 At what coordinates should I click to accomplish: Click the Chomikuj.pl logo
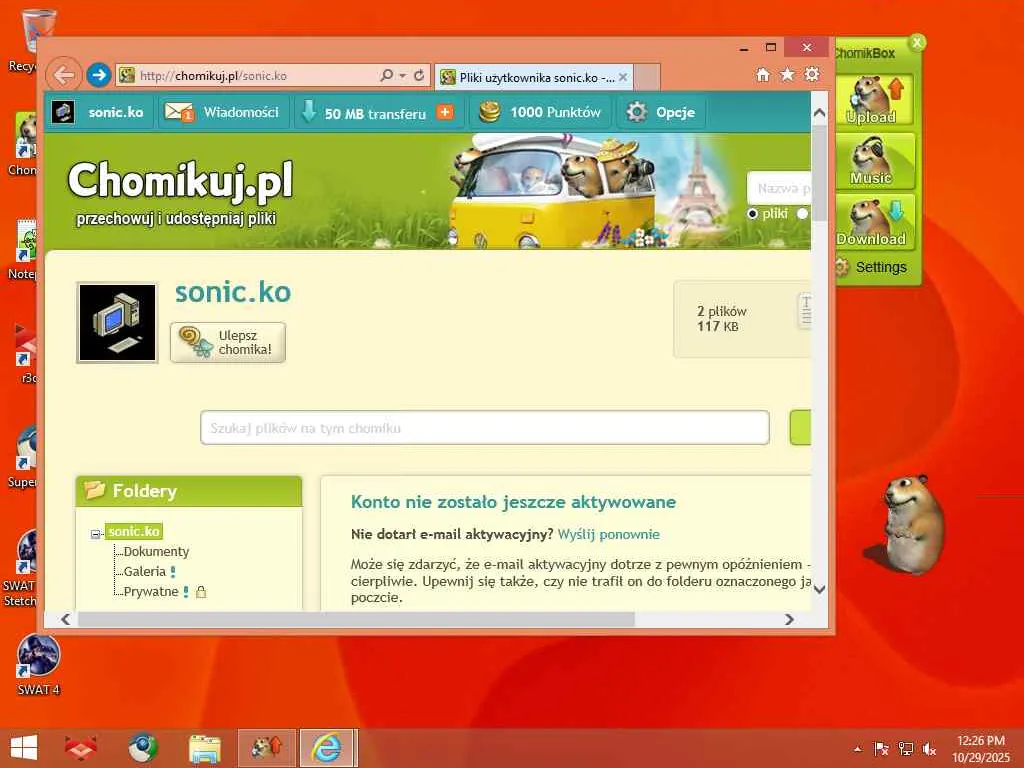[180, 180]
